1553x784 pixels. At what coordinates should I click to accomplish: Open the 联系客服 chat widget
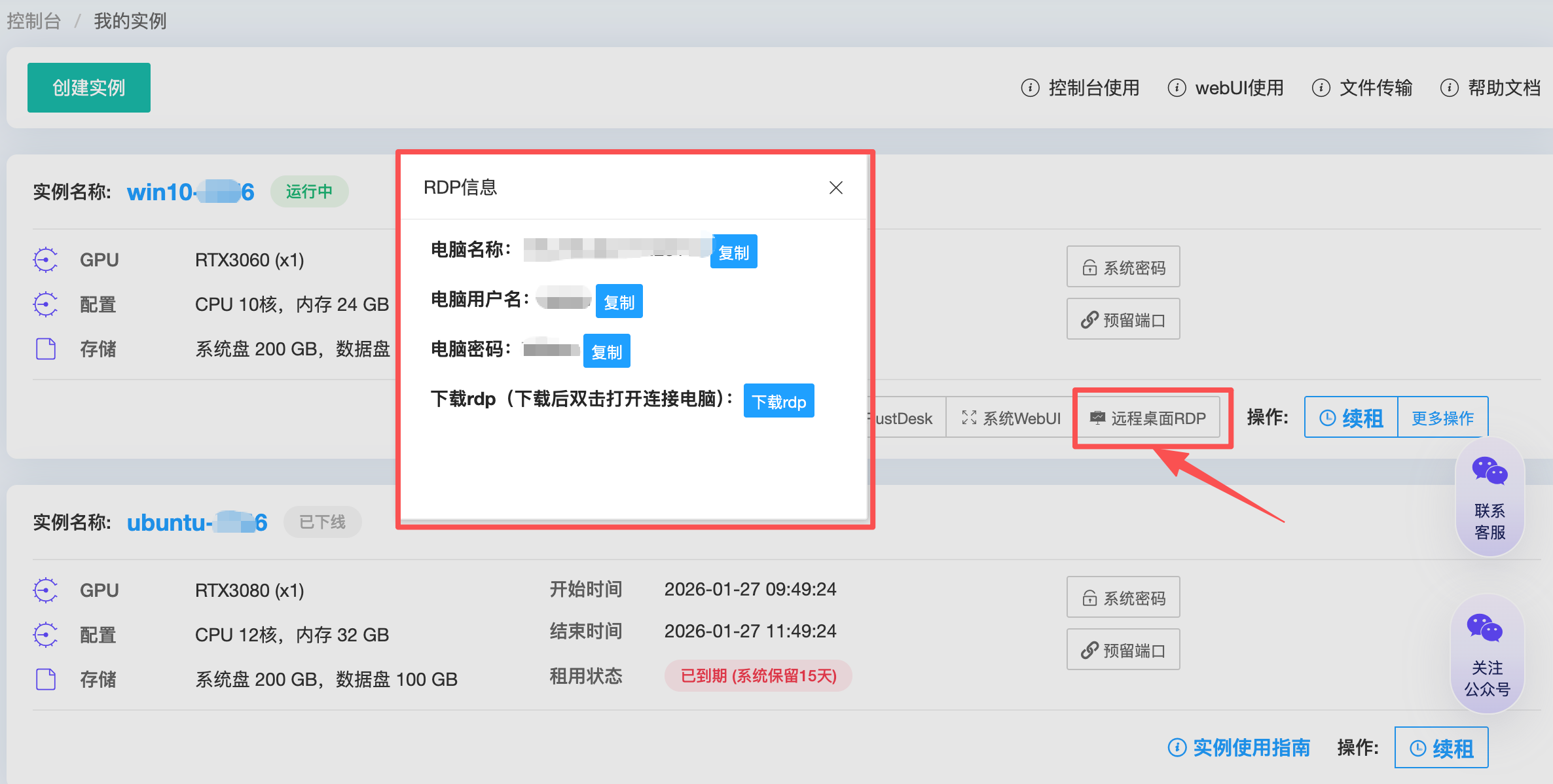1489,497
